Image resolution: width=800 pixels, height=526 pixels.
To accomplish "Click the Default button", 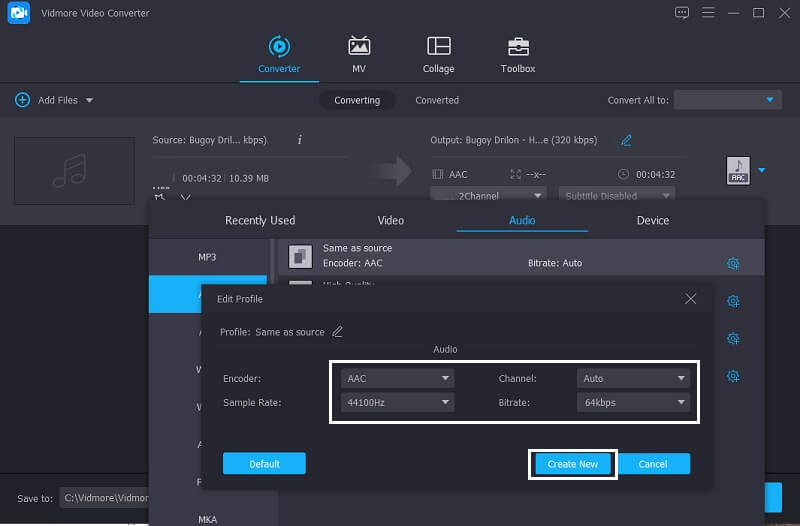I will click(264, 464).
